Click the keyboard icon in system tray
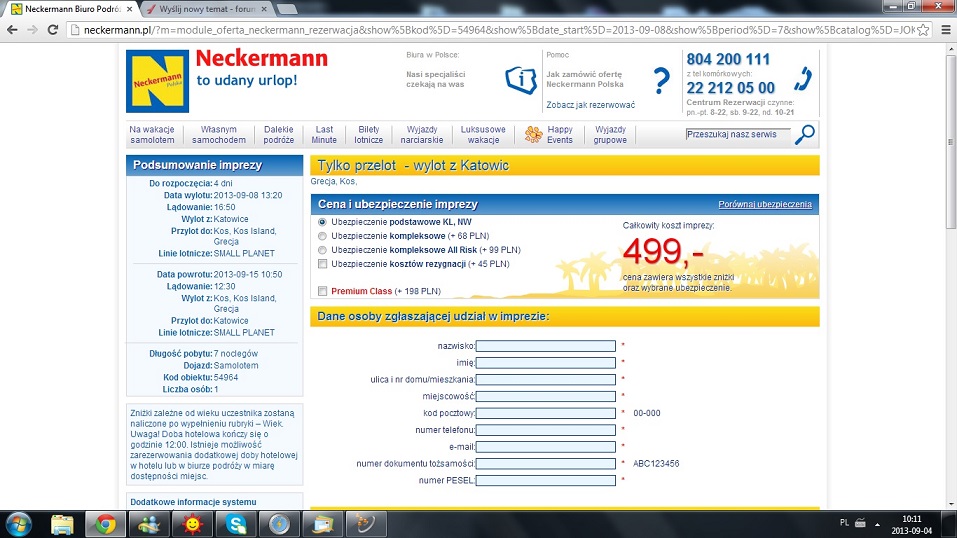 pos(861,523)
